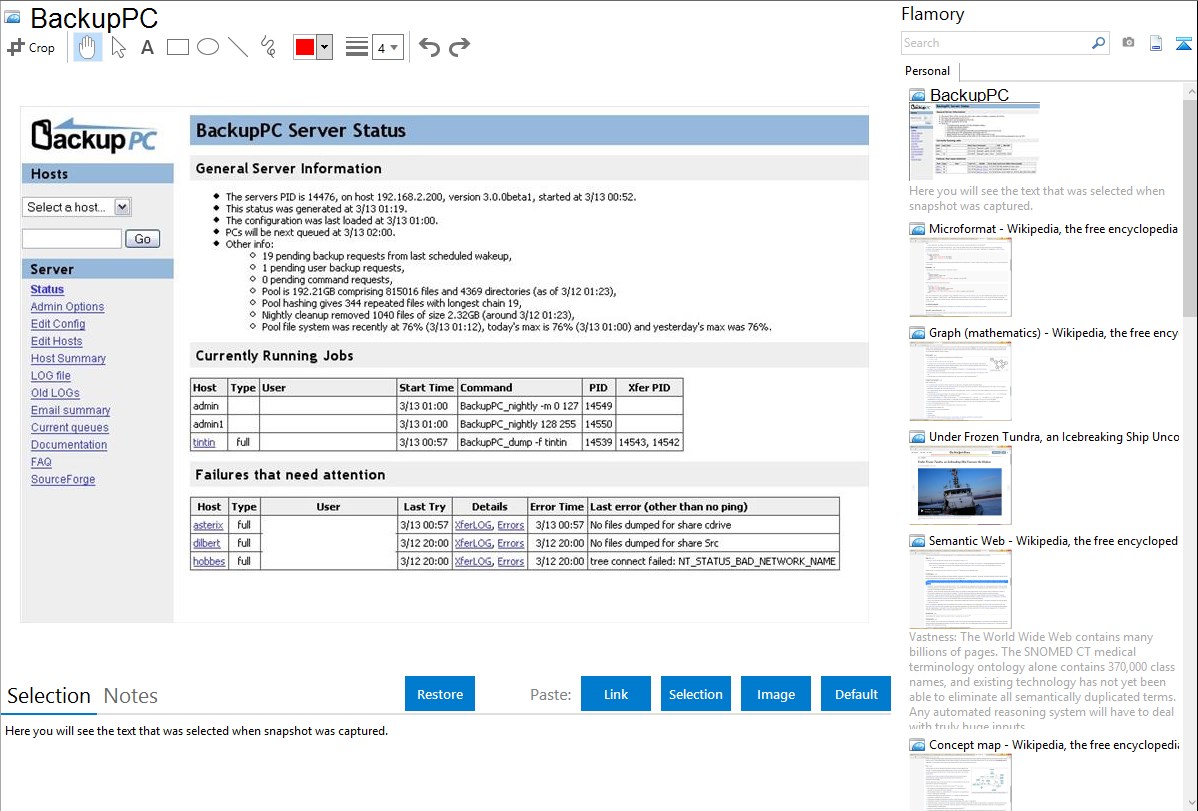Click the search magnifier icon
Viewport: 1198px width, 811px height.
click(x=1099, y=43)
